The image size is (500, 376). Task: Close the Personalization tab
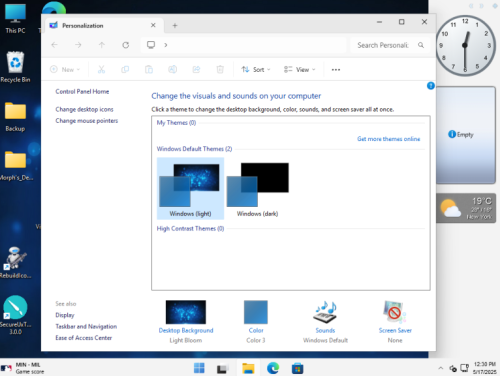(153, 25)
